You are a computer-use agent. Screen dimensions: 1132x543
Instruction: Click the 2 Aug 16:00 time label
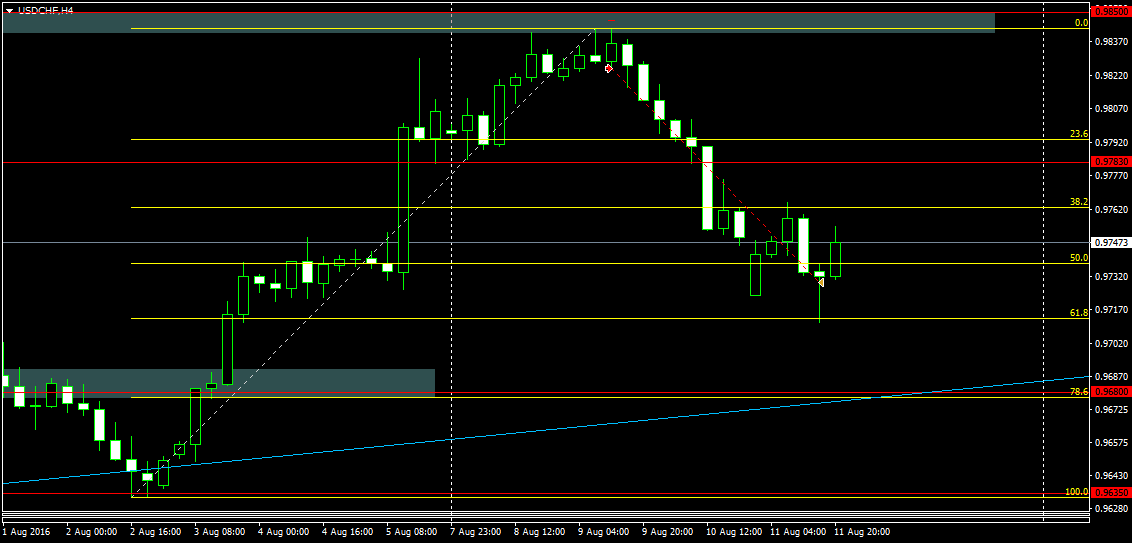(155, 531)
